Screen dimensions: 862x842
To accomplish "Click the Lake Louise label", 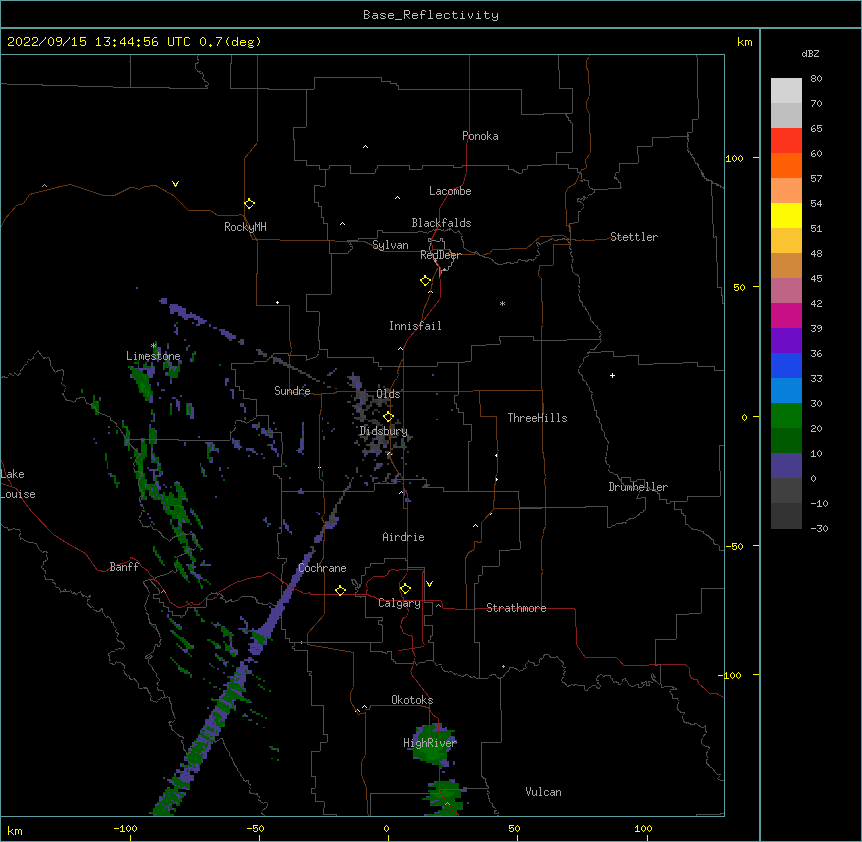I will 18,484.
